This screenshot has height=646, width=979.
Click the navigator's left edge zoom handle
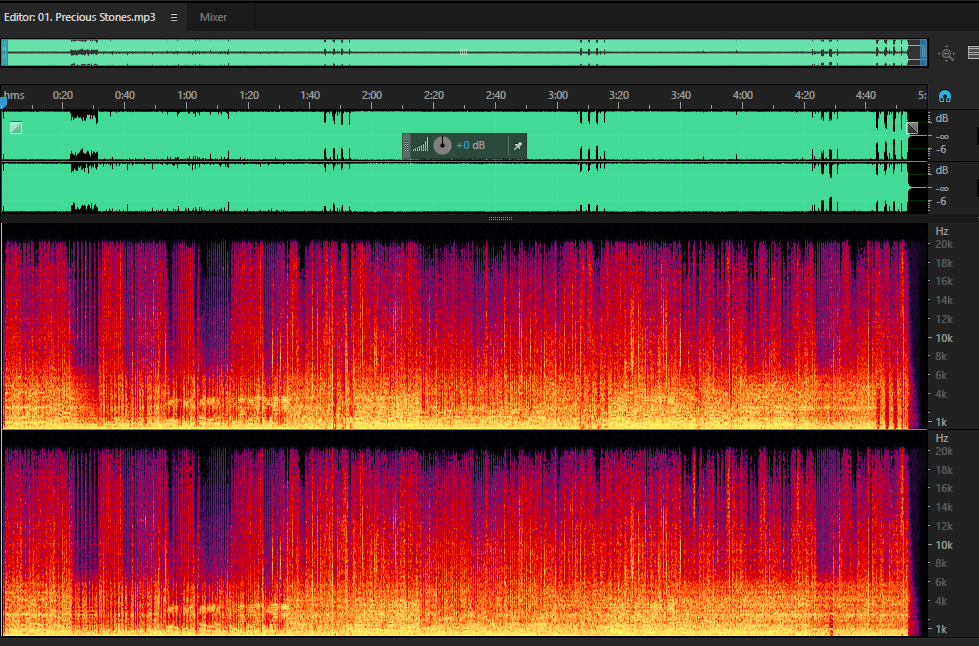pyautogui.click(x=4, y=52)
